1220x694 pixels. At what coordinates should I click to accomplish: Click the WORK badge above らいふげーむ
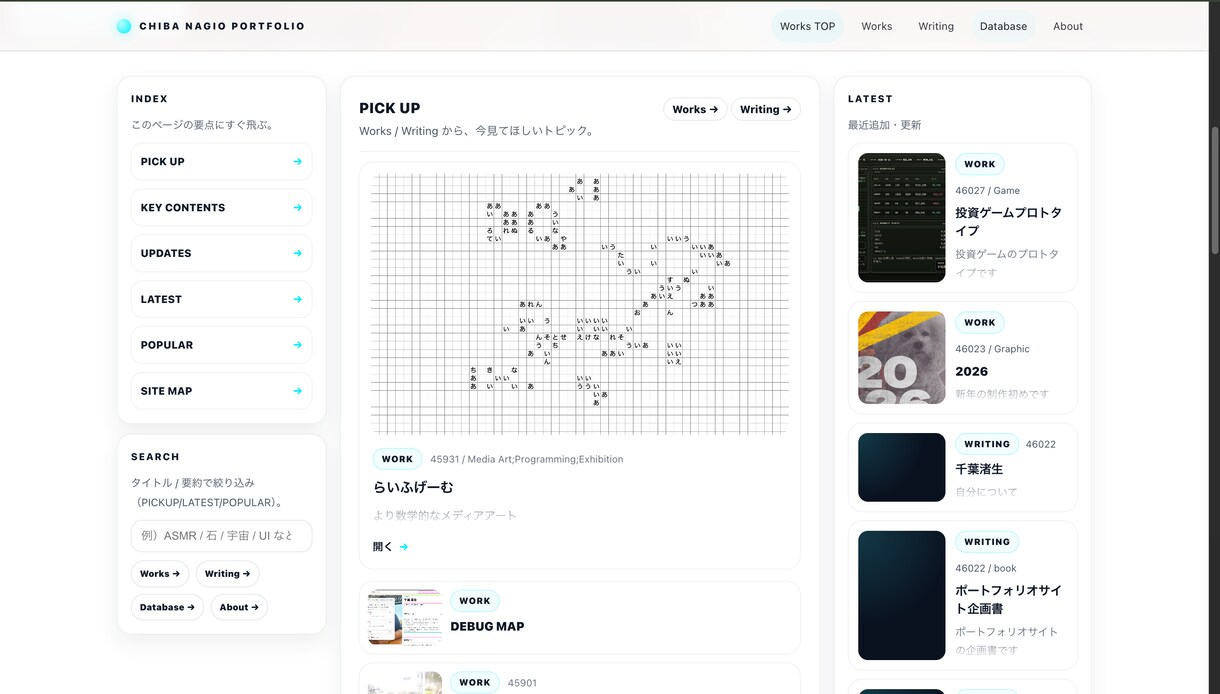pyautogui.click(x=397, y=459)
